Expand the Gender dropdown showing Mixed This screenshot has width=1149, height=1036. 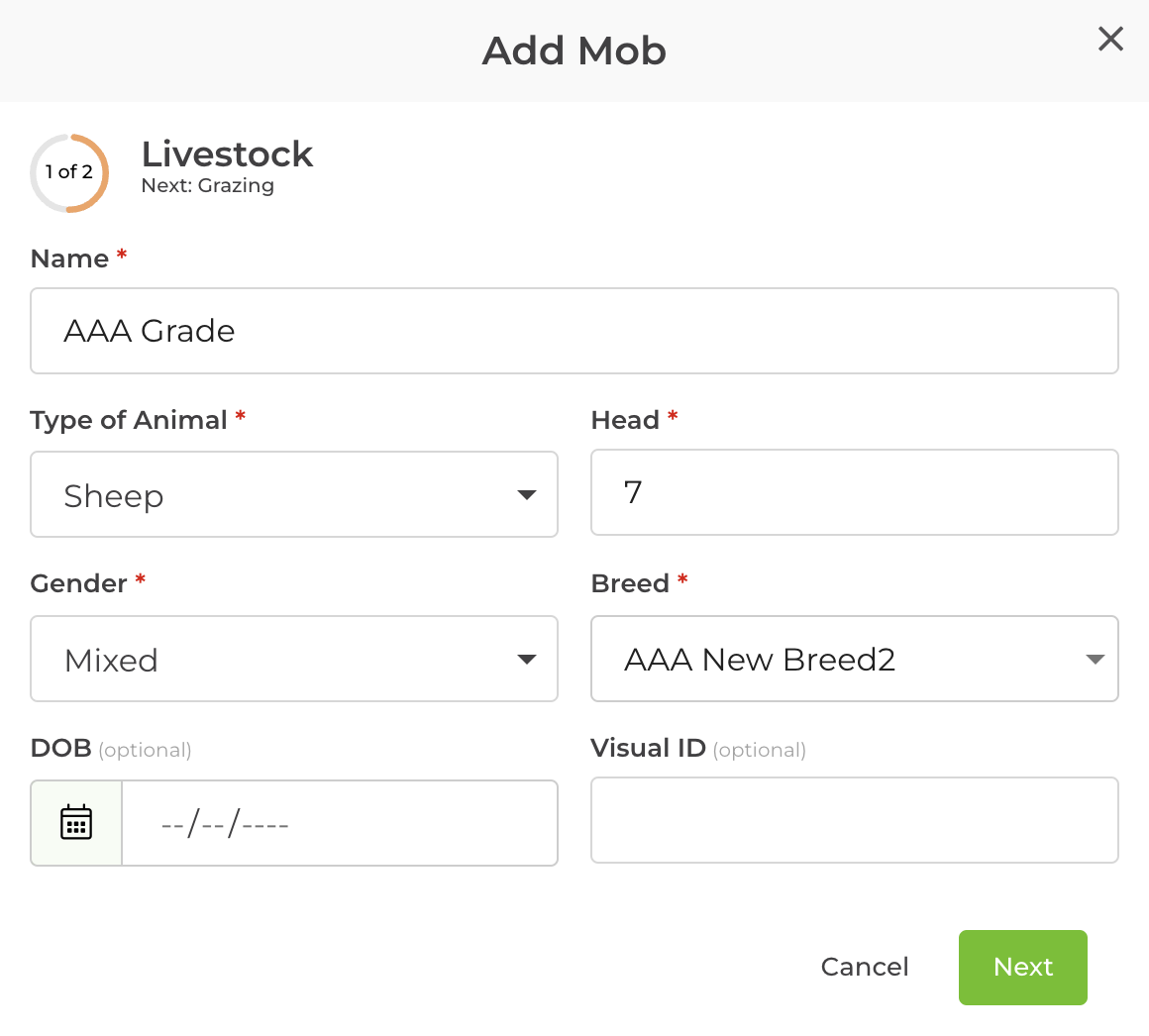294,659
